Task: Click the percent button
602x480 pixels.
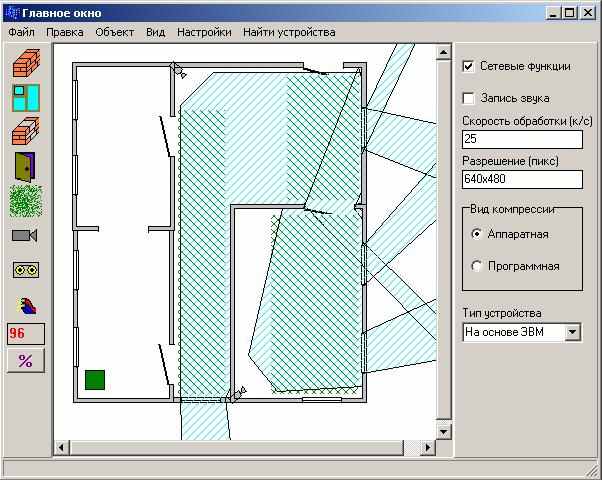Action: 26,361
